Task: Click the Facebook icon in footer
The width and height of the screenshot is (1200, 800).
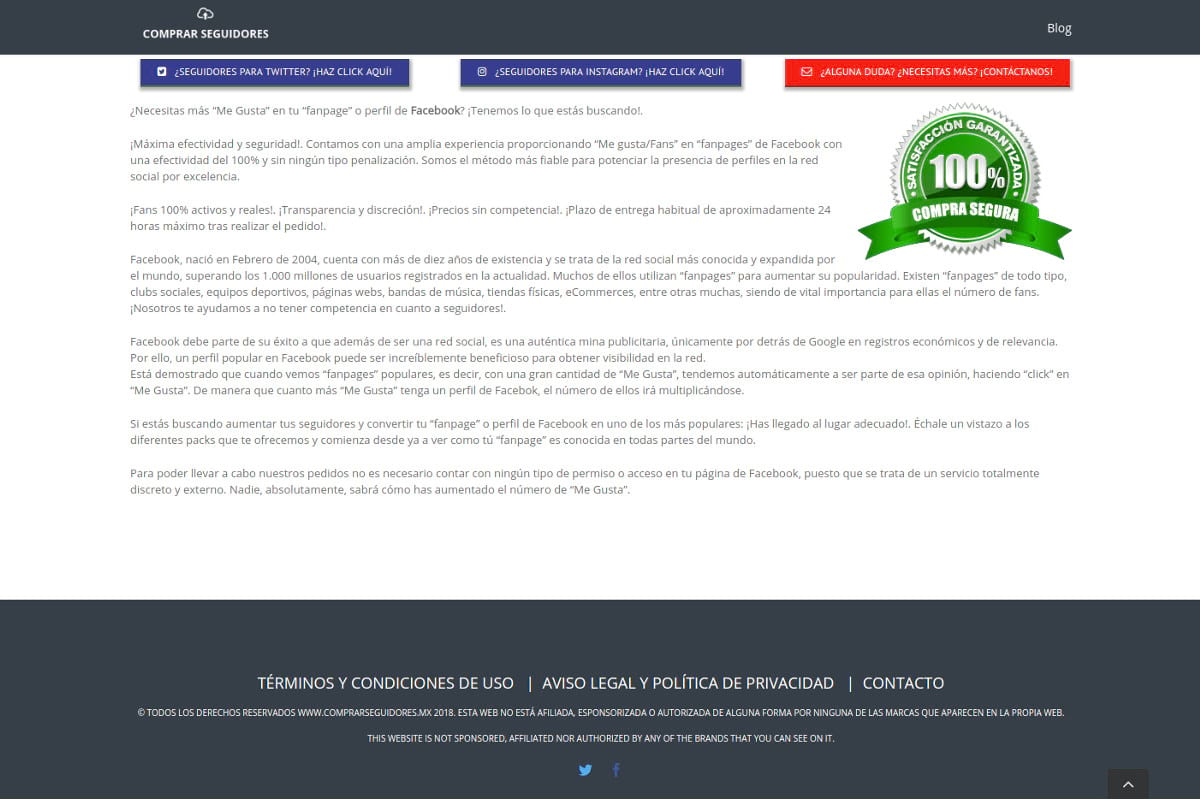Action: tap(616, 770)
